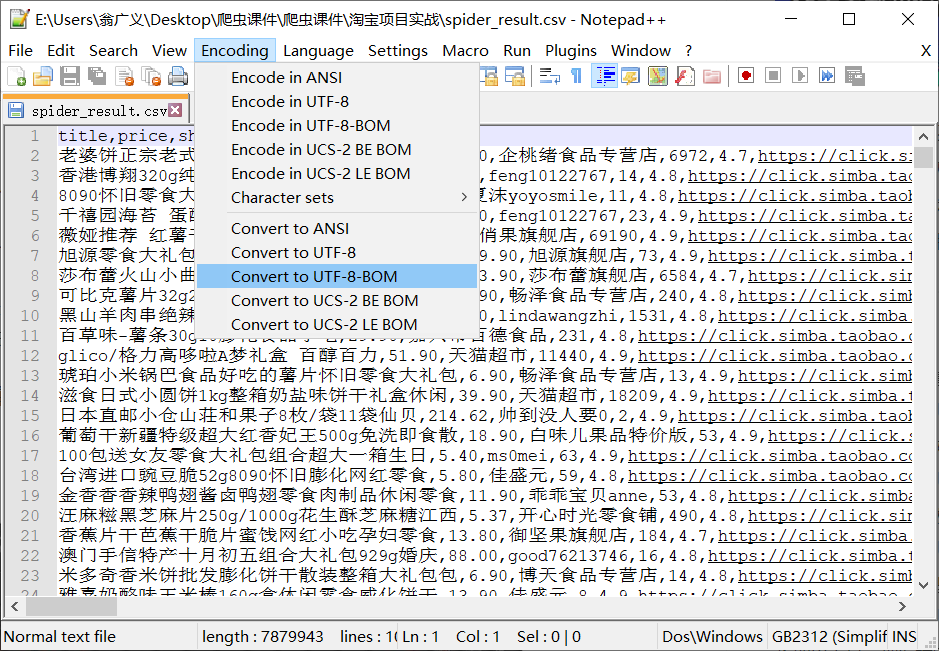This screenshot has height=651, width=939.
Task: Show the Document Map panel icon
Action: point(658,76)
